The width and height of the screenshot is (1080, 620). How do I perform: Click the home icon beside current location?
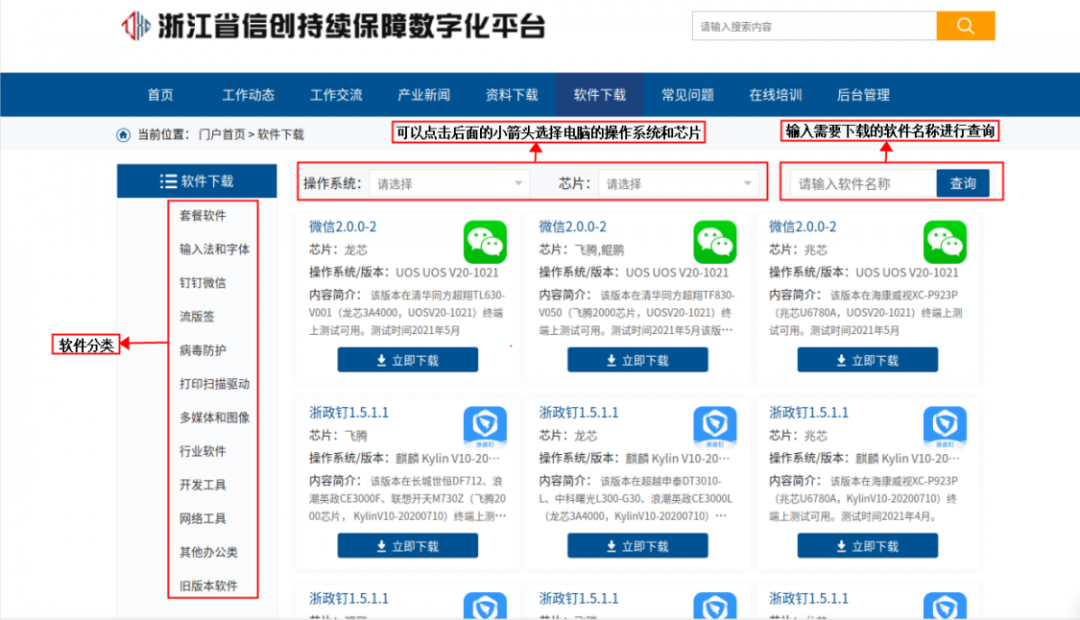click(x=123, y=134)
